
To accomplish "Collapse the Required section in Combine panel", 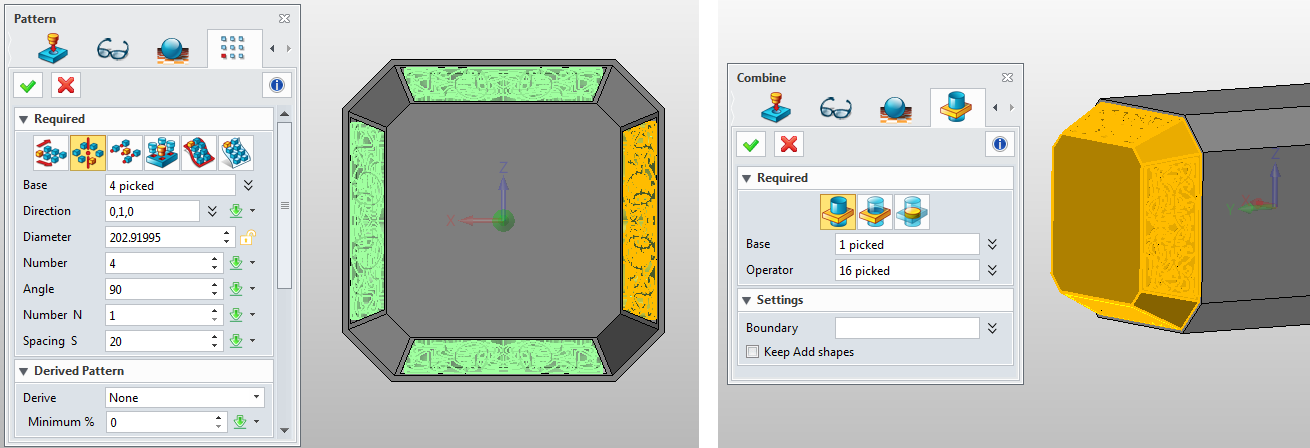I will click(747, 178).
